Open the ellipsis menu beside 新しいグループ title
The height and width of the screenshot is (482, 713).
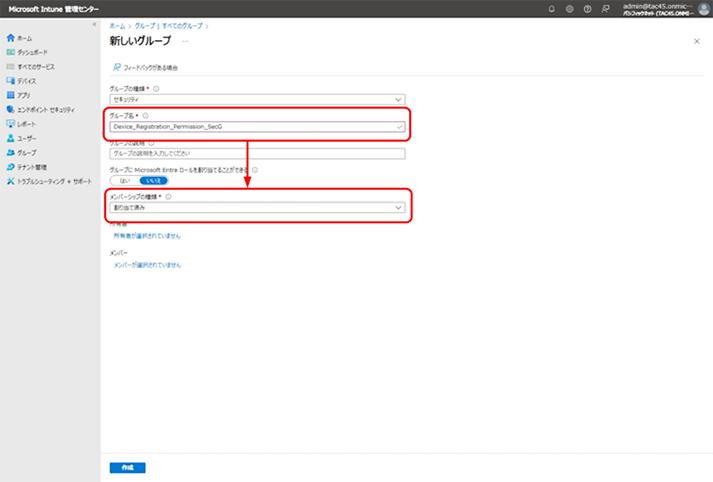pos(185,41)
